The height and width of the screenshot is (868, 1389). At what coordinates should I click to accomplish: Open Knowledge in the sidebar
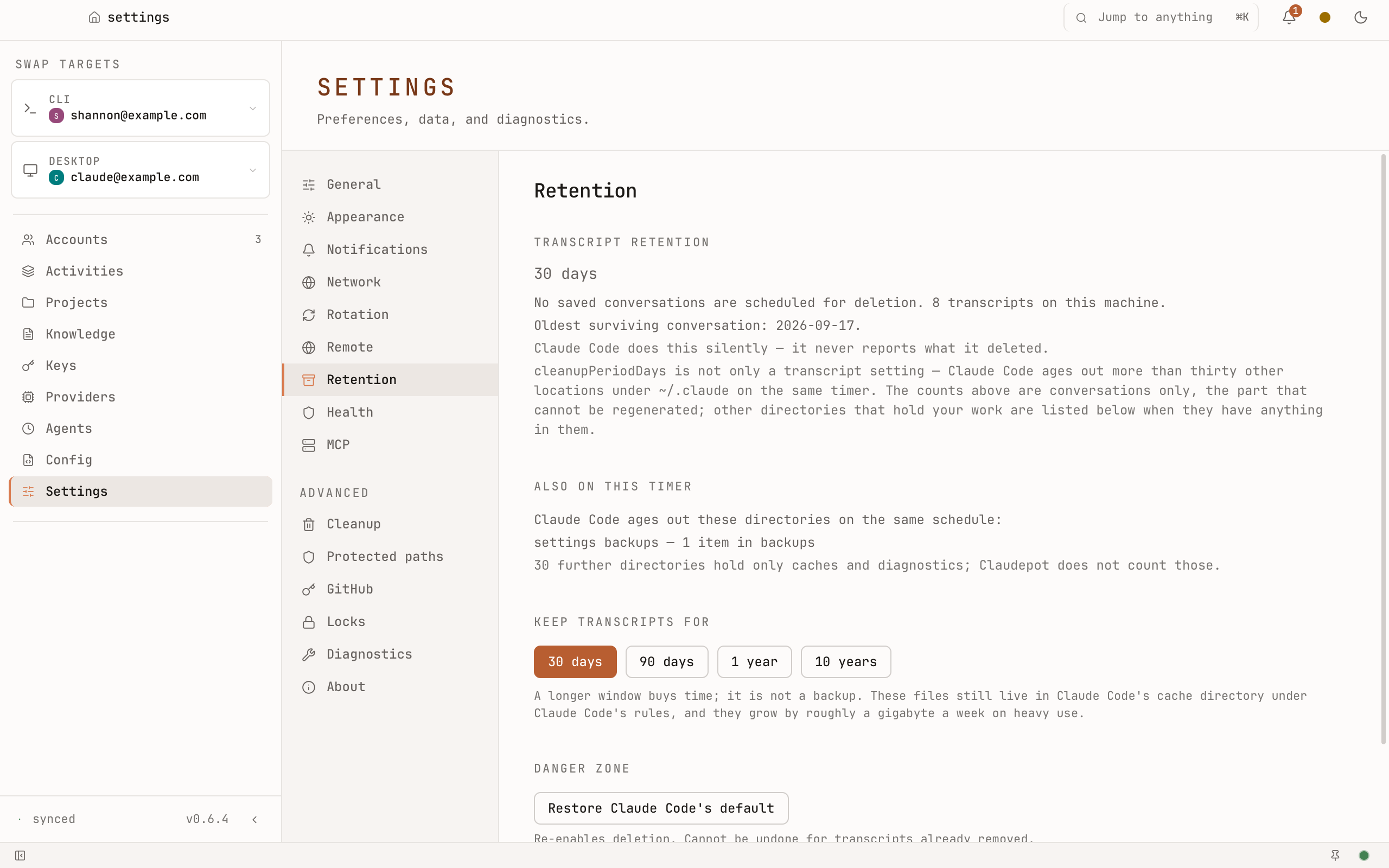(141, 334)
